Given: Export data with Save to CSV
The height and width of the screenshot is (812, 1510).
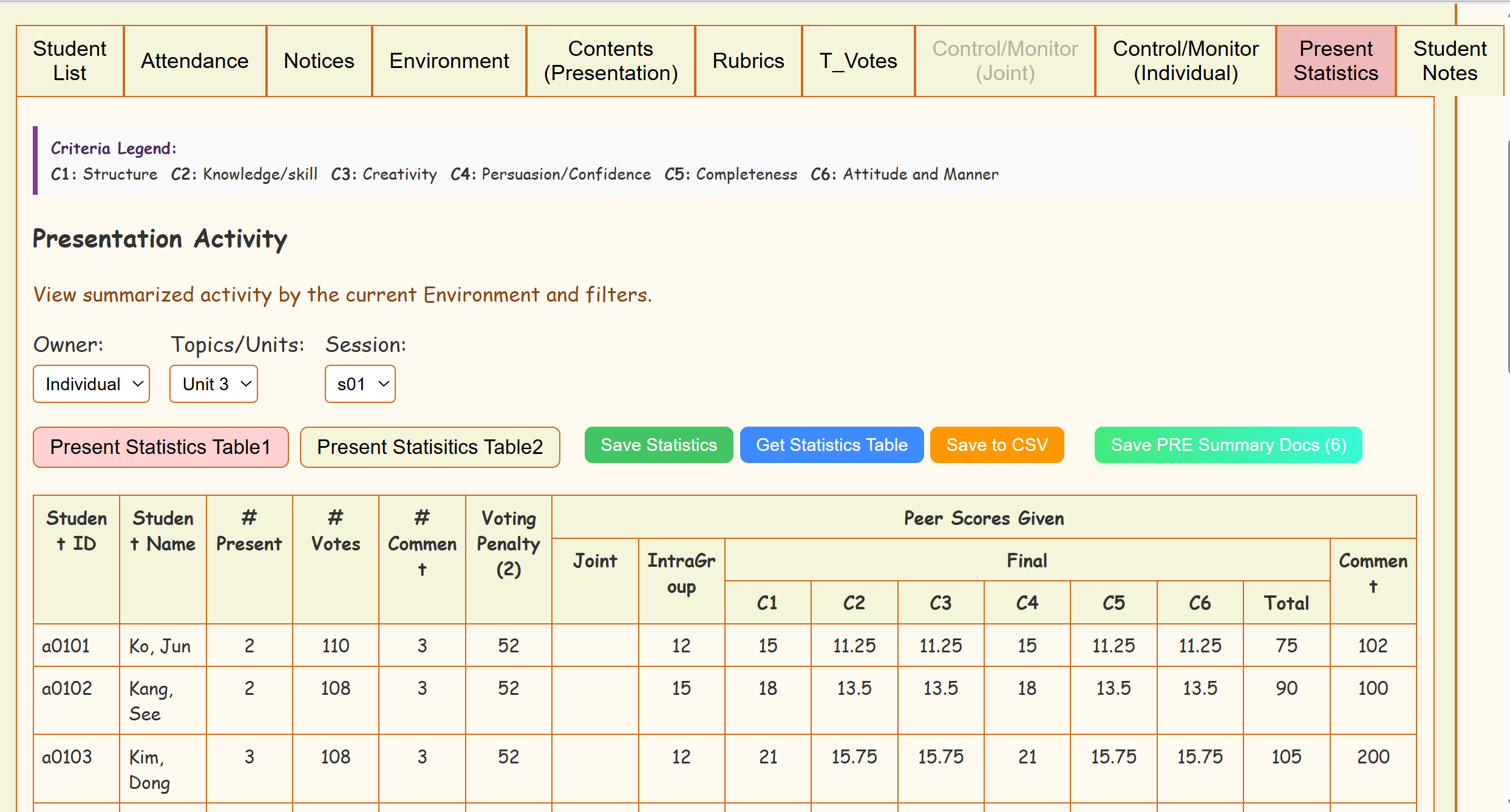Looking at the screenshot, I should [x=996, y=445].
